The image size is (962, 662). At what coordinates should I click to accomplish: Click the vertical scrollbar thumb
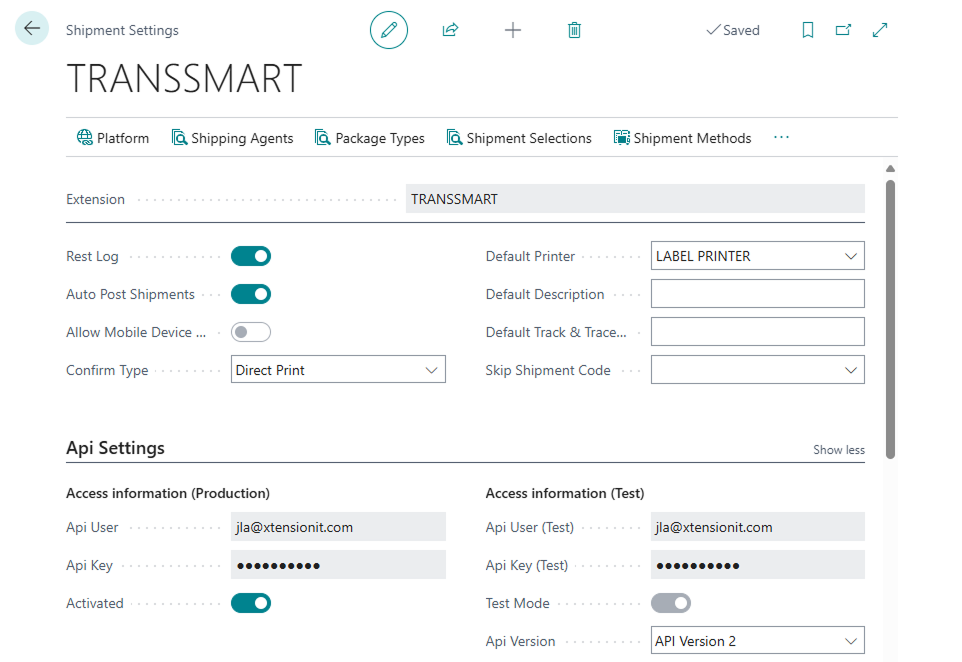[890, 318]
